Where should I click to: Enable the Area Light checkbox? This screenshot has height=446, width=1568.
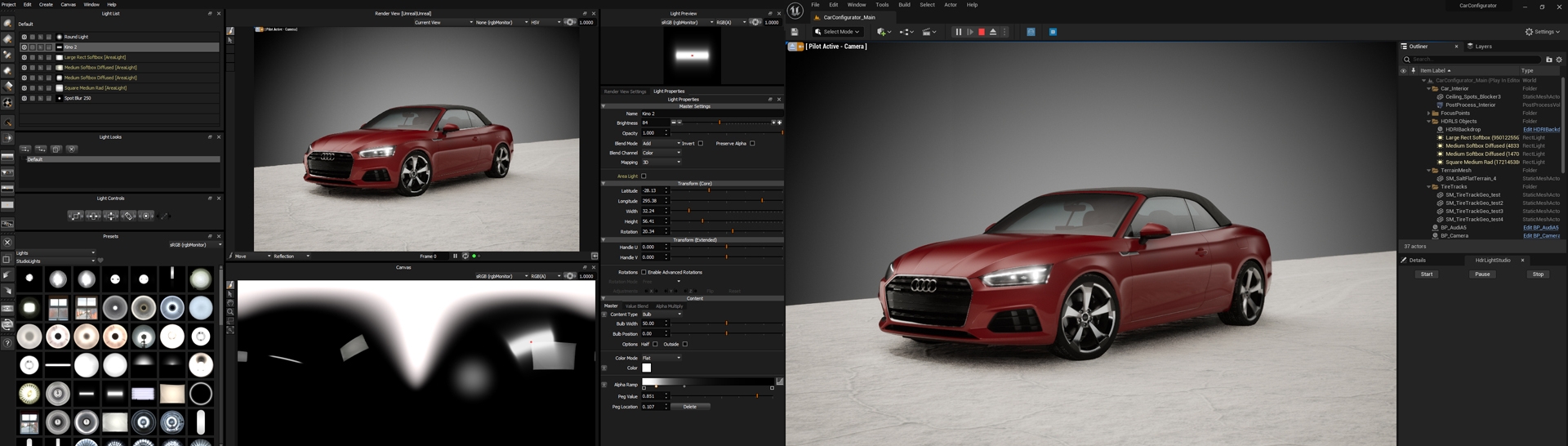click(644, 176)
